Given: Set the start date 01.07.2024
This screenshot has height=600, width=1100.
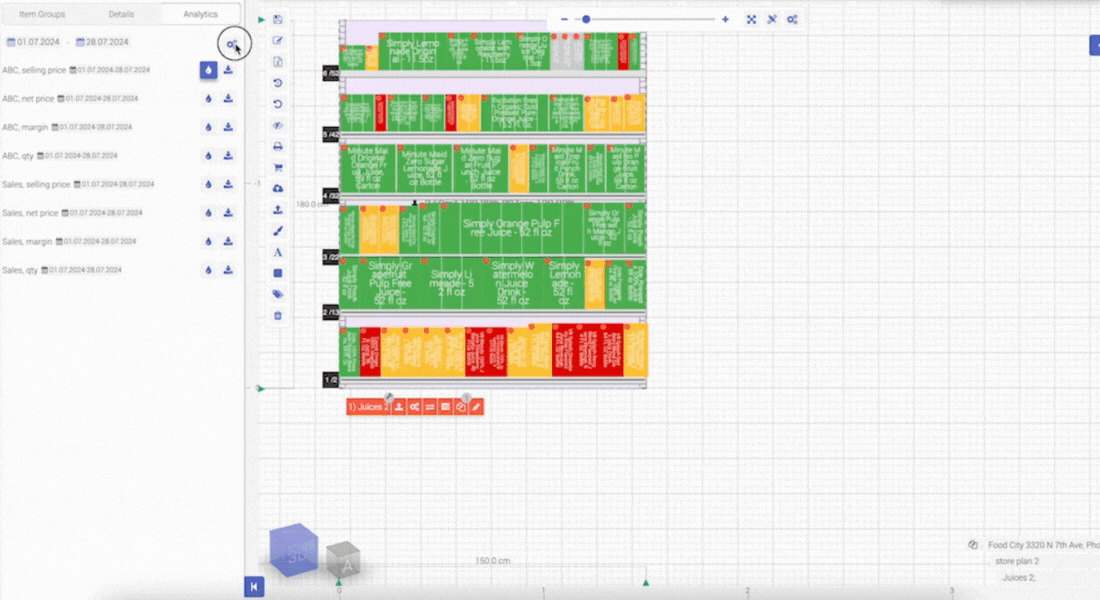Looking at the screenshot, I should pyautogui.click(x=33, y=42).
